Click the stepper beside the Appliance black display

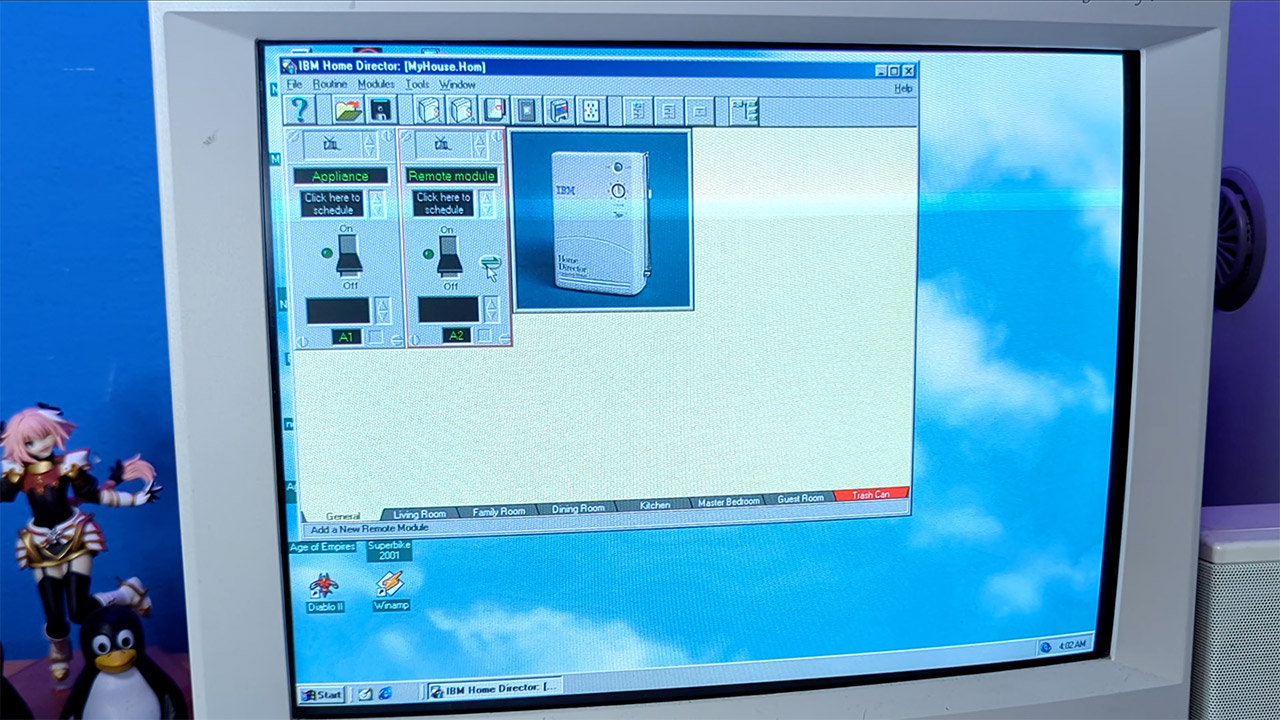pyautogui.click(x=381, y=310)
